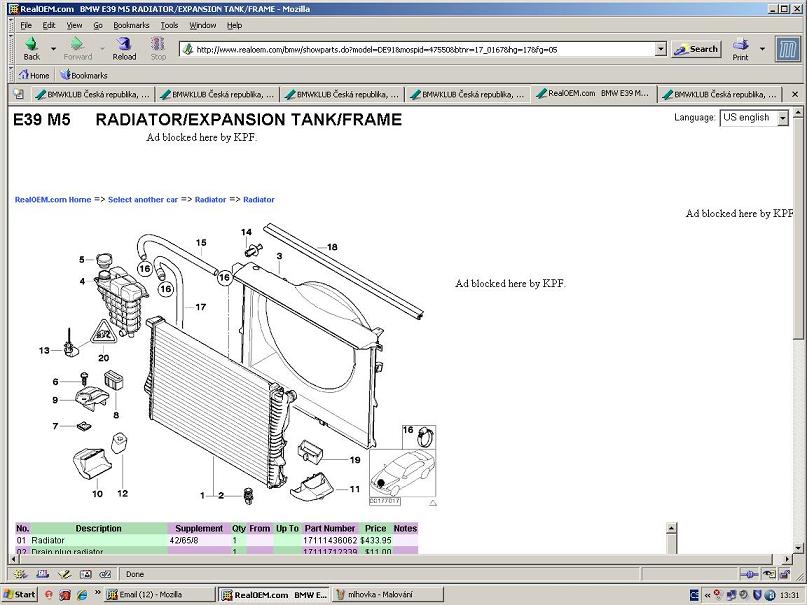Click the Home personal toolbar button
This screenshot has height=605, width=807.
34,75
